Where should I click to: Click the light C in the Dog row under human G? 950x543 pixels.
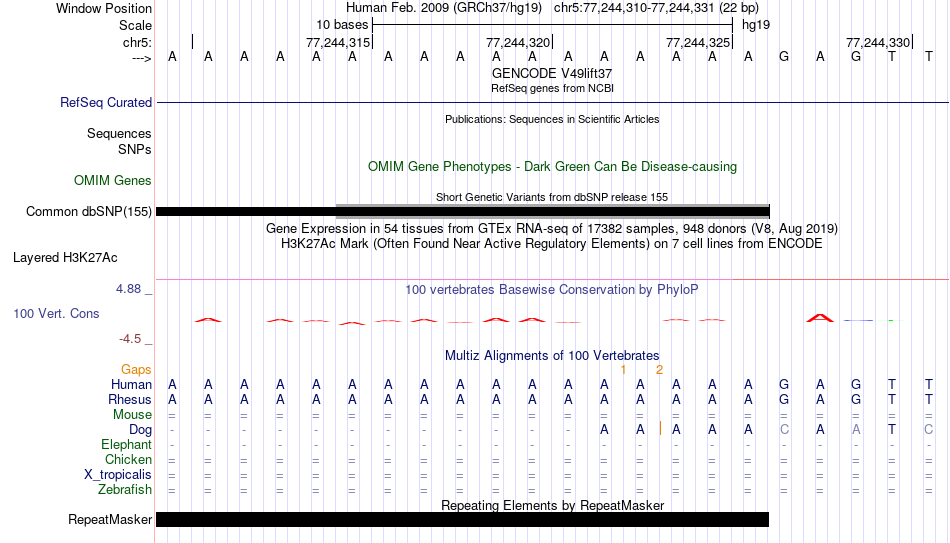point(785,430)
